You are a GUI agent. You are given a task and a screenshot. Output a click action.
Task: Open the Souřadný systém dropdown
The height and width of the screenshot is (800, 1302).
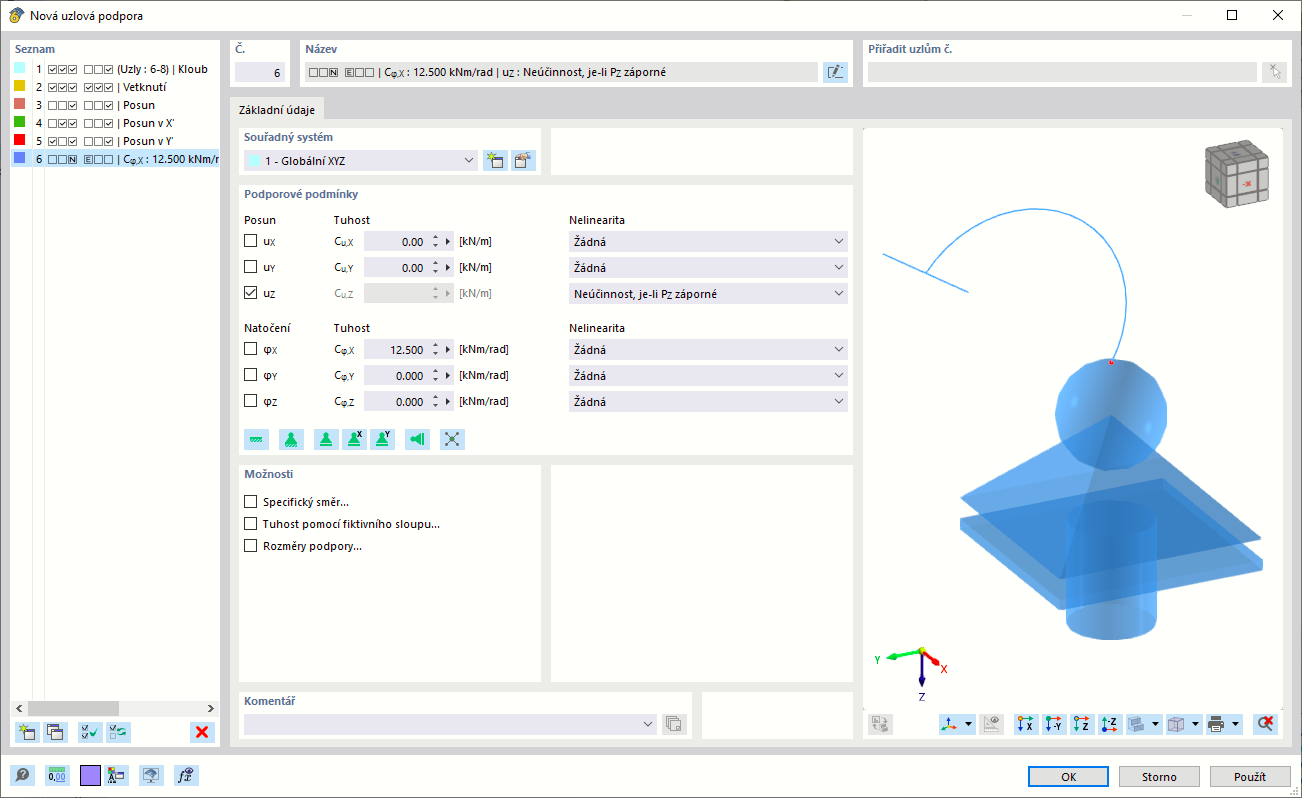(361, 161)
